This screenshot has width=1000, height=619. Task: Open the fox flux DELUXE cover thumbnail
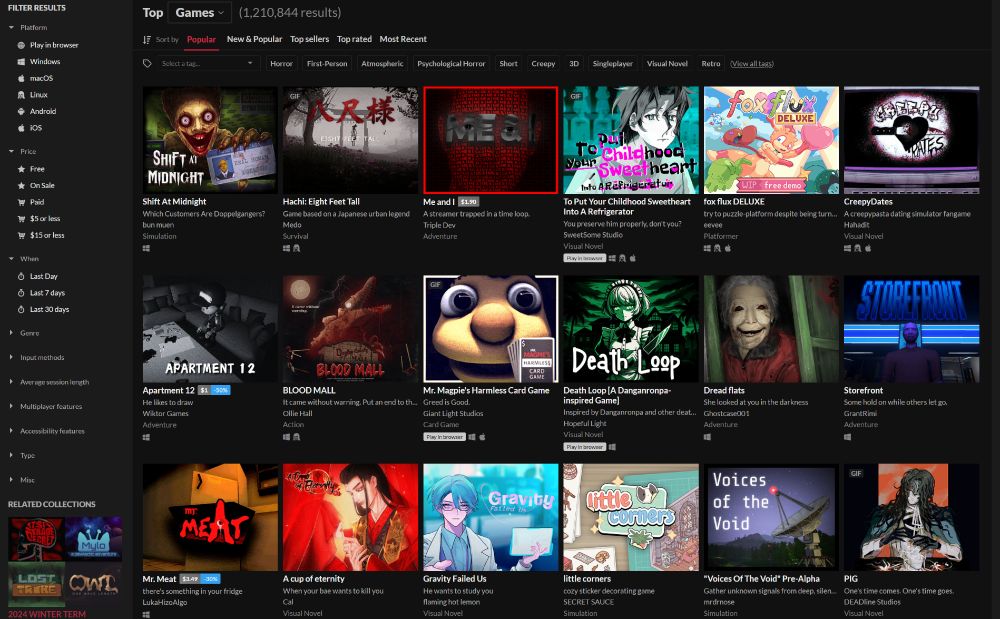tap(771, 140)
